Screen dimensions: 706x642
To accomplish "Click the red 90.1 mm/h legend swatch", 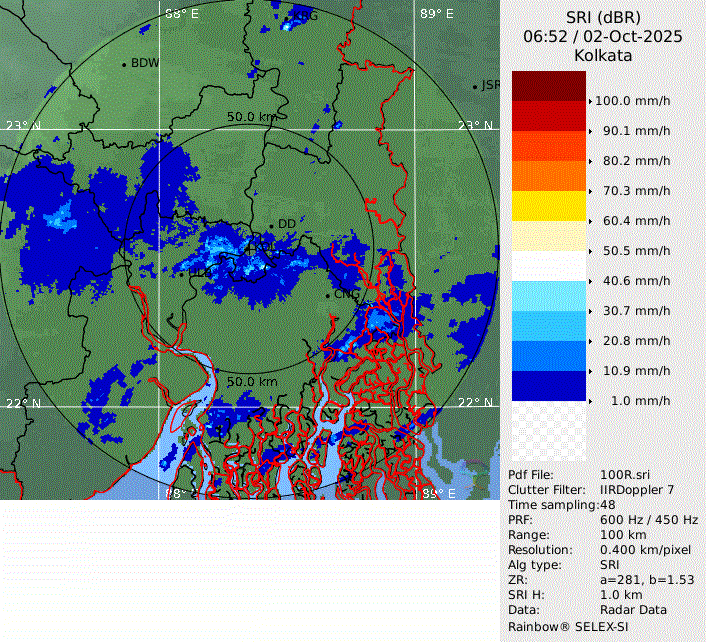I will point(548,116).
